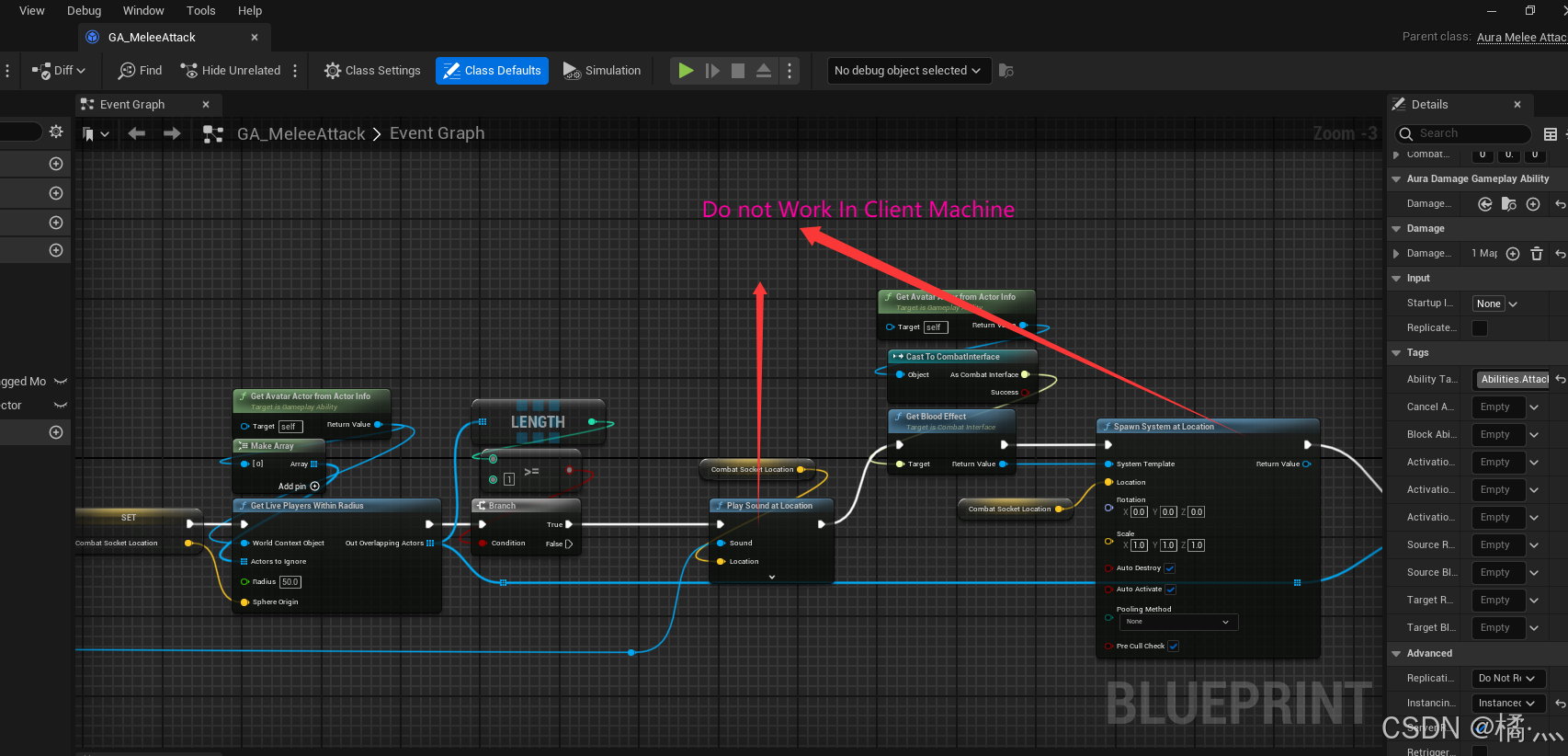This screenshot has width=1568, height=756.
Task: Expand the Target Blocked tags dropdown
Action: point(1534,627)
